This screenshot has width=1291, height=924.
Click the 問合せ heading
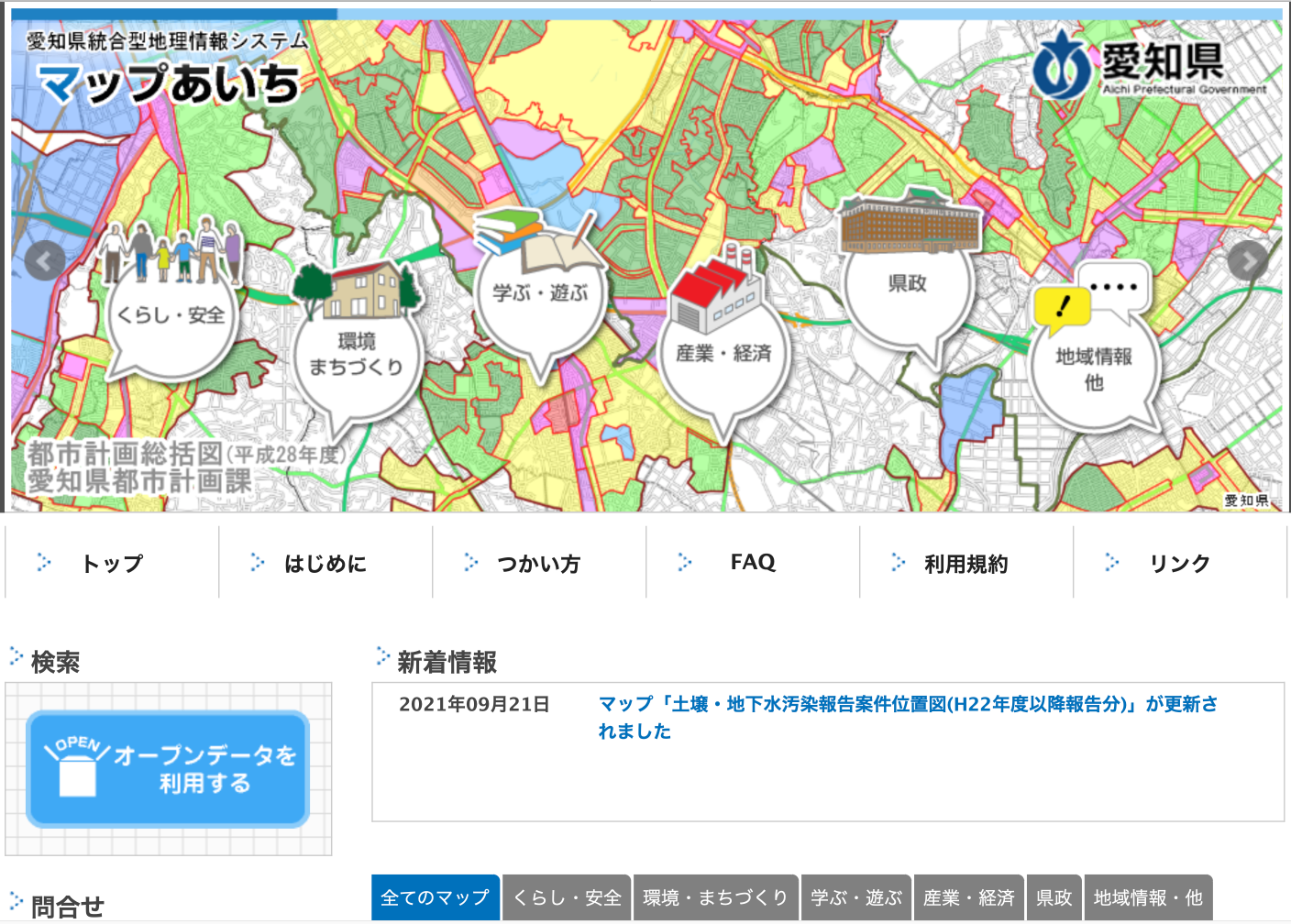click(x=68, y=907)
